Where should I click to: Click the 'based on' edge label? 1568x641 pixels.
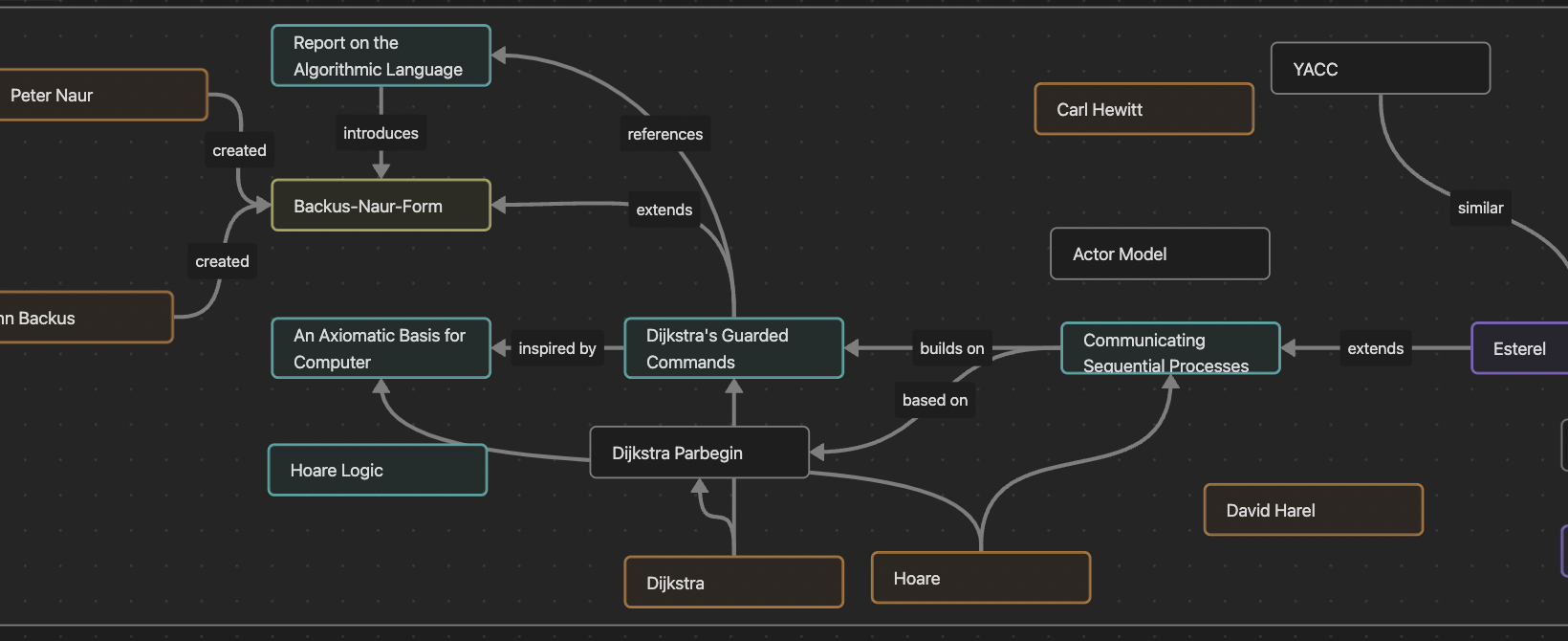click(934, 400)
